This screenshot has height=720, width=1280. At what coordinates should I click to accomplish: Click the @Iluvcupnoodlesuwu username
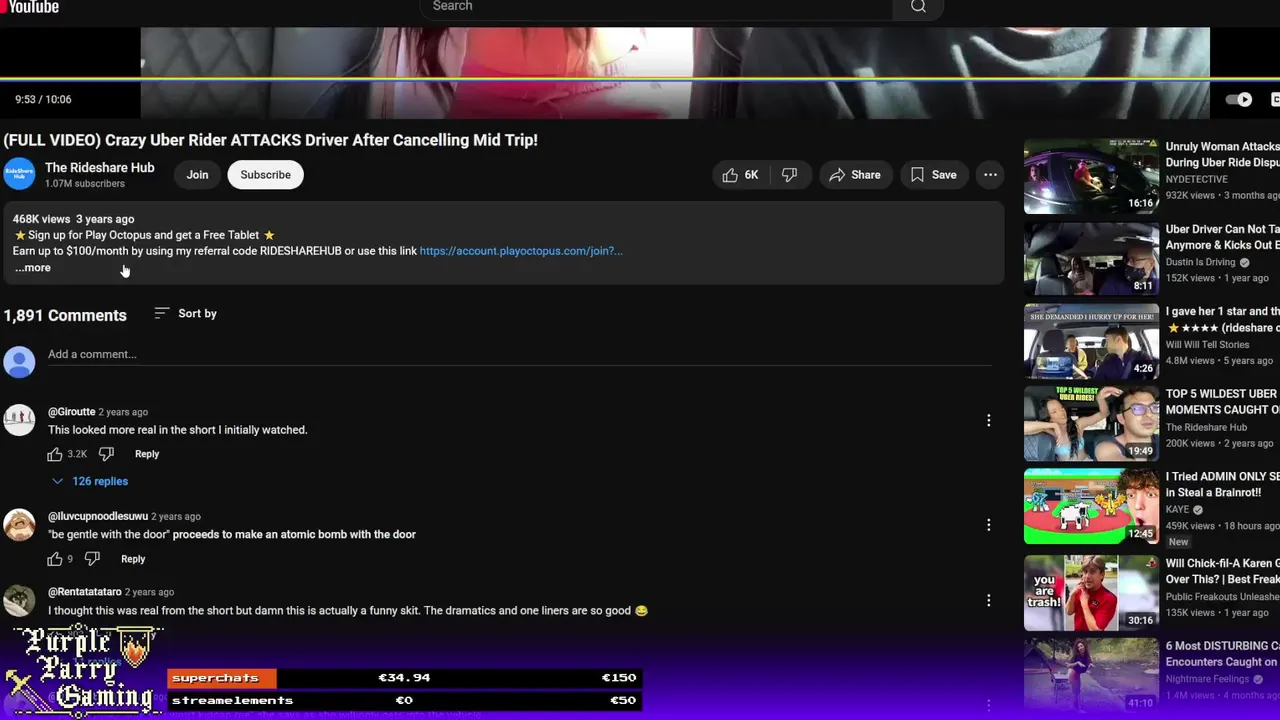point(98,517)
